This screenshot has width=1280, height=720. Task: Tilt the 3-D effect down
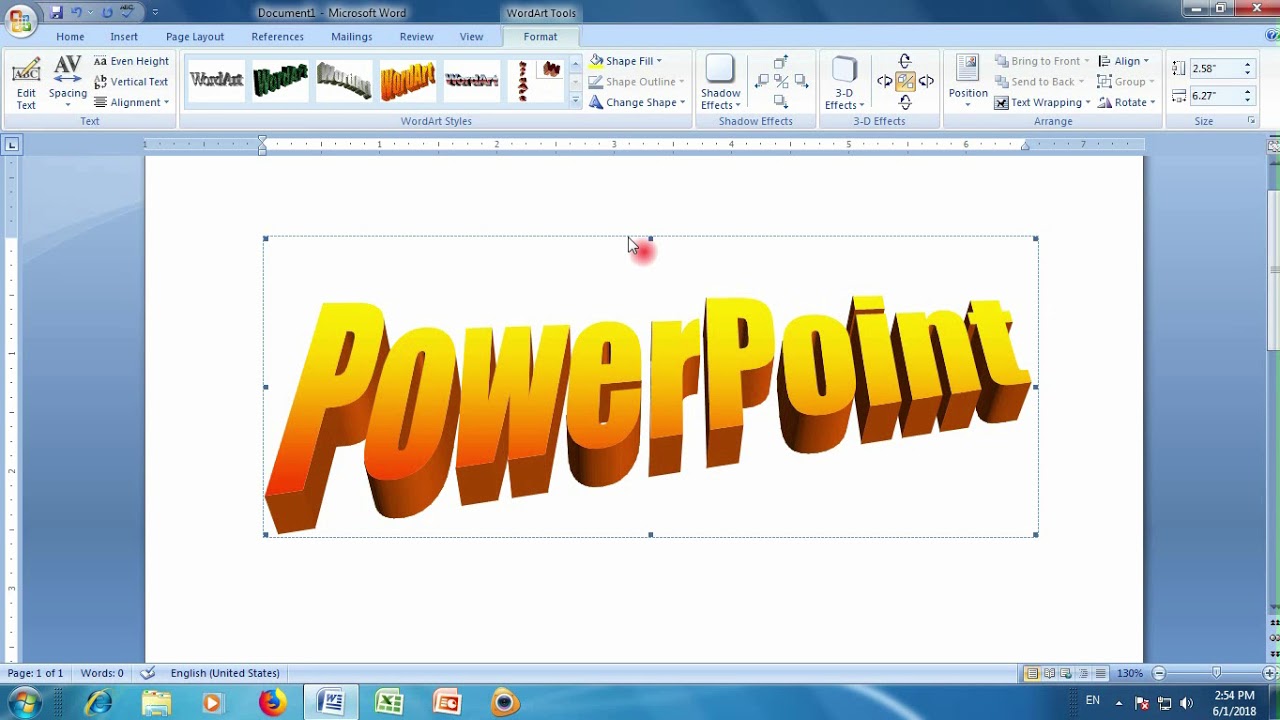pyautogui.click(x=905, y=101)
